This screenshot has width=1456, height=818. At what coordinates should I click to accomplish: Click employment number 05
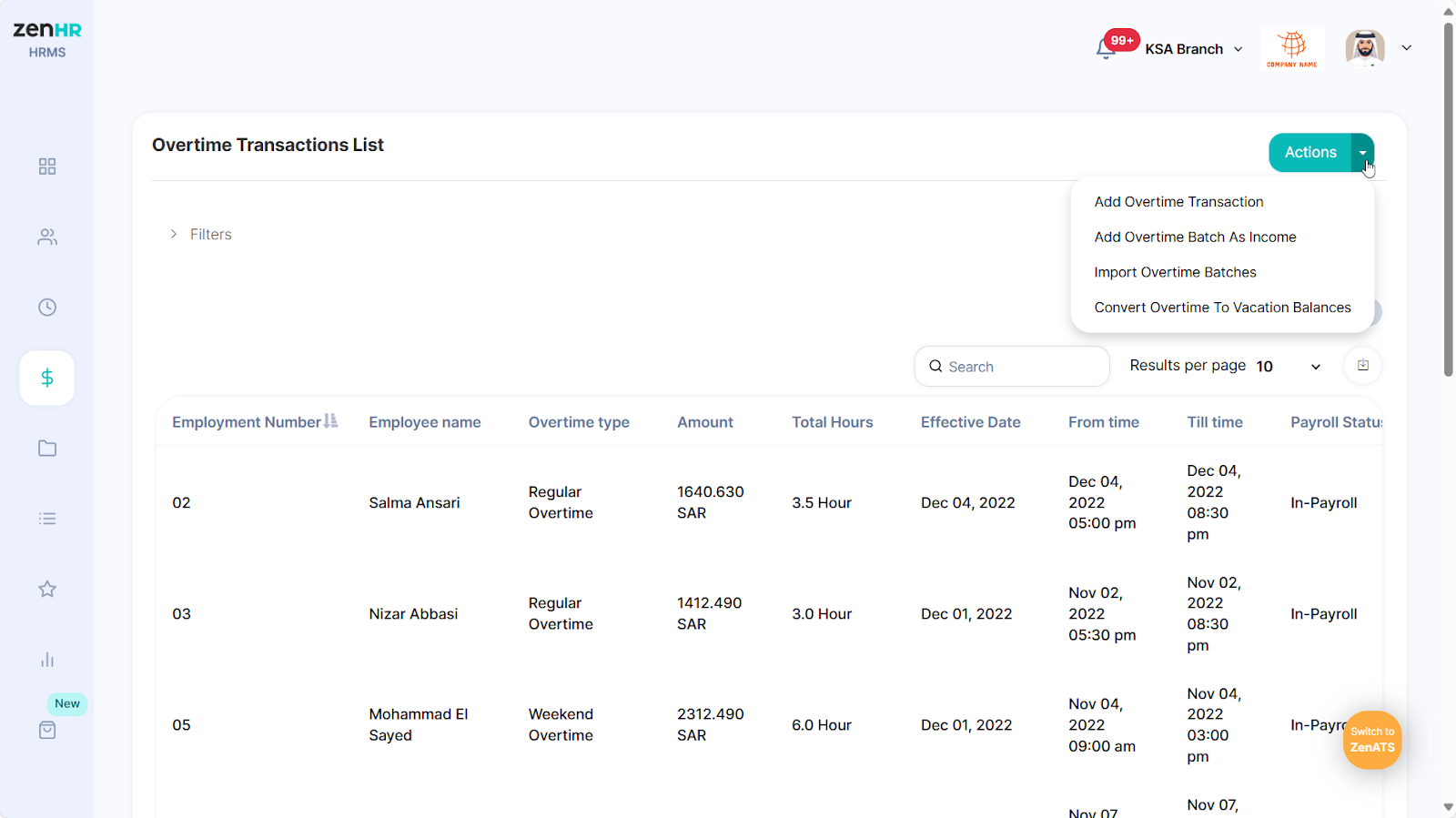pyautogui.click(x=181, y=725)
